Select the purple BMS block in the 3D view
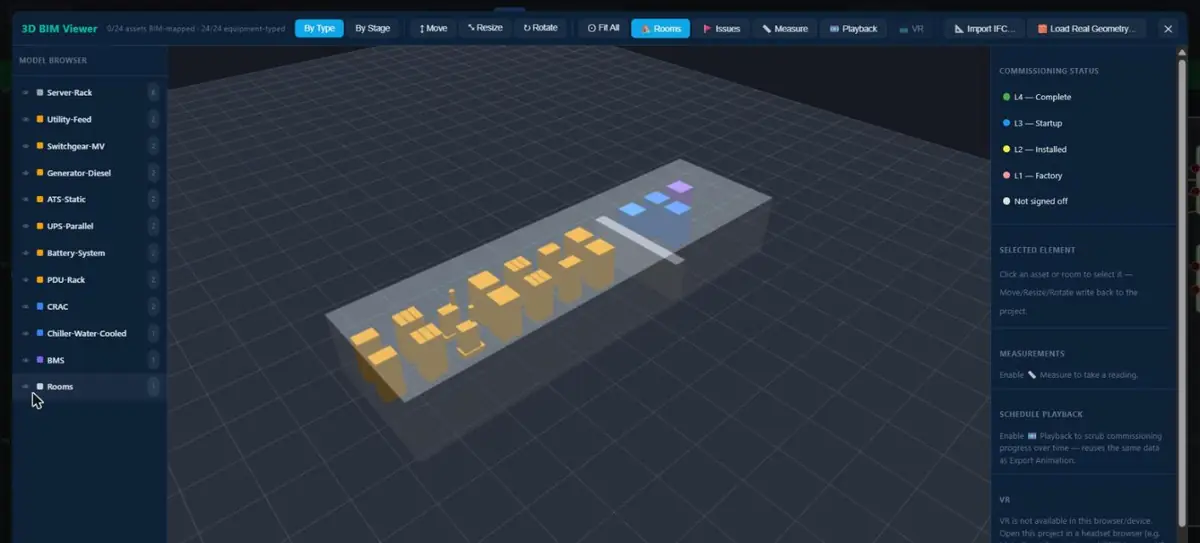Screen dimensions: 1200x543 click(x=681, y=187)
